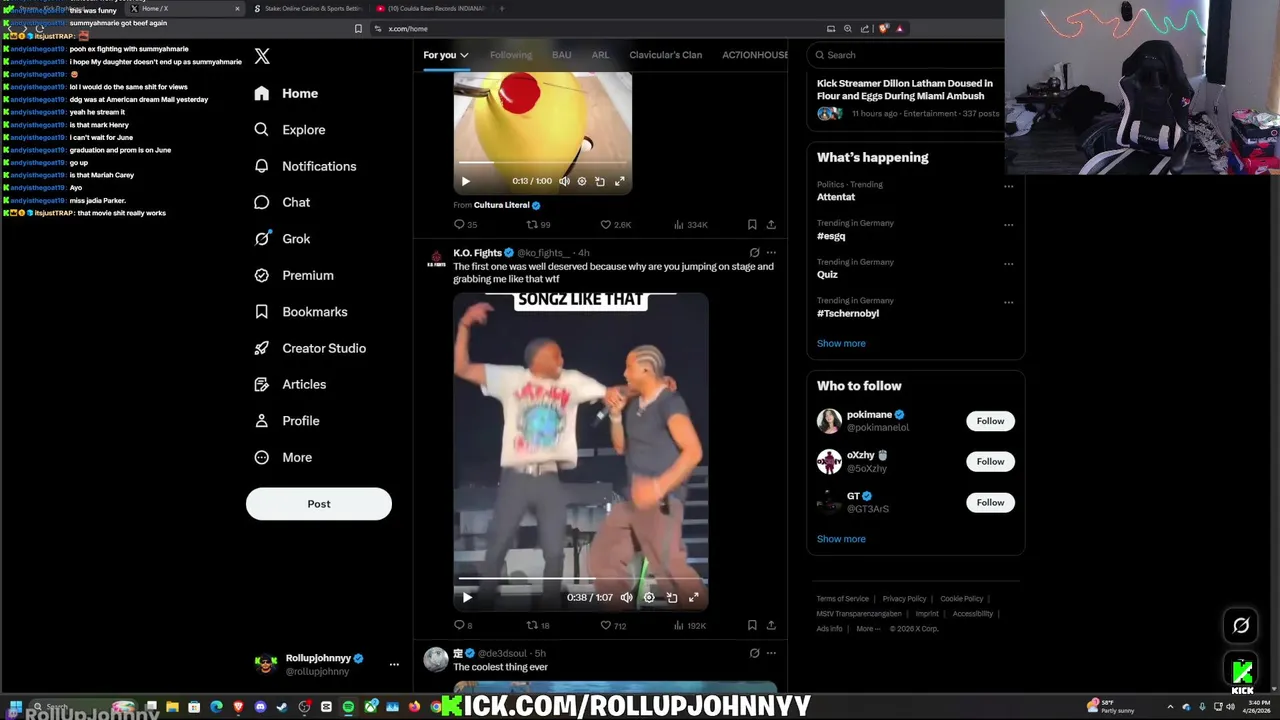Screen dimensions: 1280x720
Task: Switch to the BAU tab
Action: pyautogui.click(x=562, y=55)
